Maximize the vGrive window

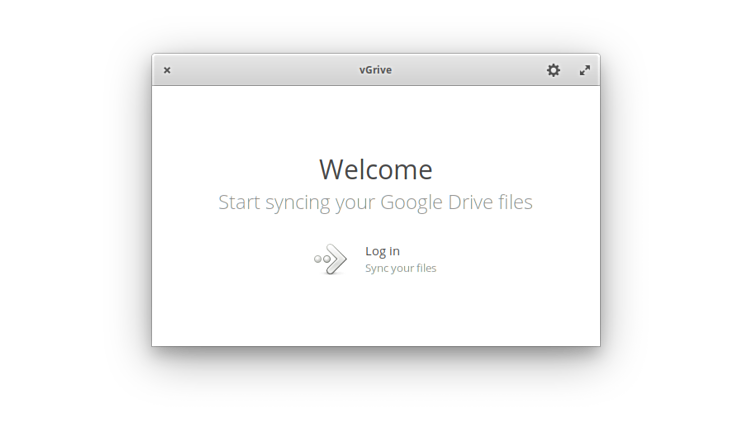click(585, 70)
